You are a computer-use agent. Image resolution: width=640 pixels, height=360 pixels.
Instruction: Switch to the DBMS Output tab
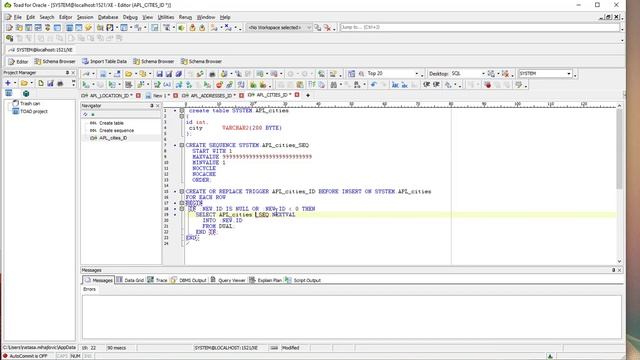click(x=189, y=280)
